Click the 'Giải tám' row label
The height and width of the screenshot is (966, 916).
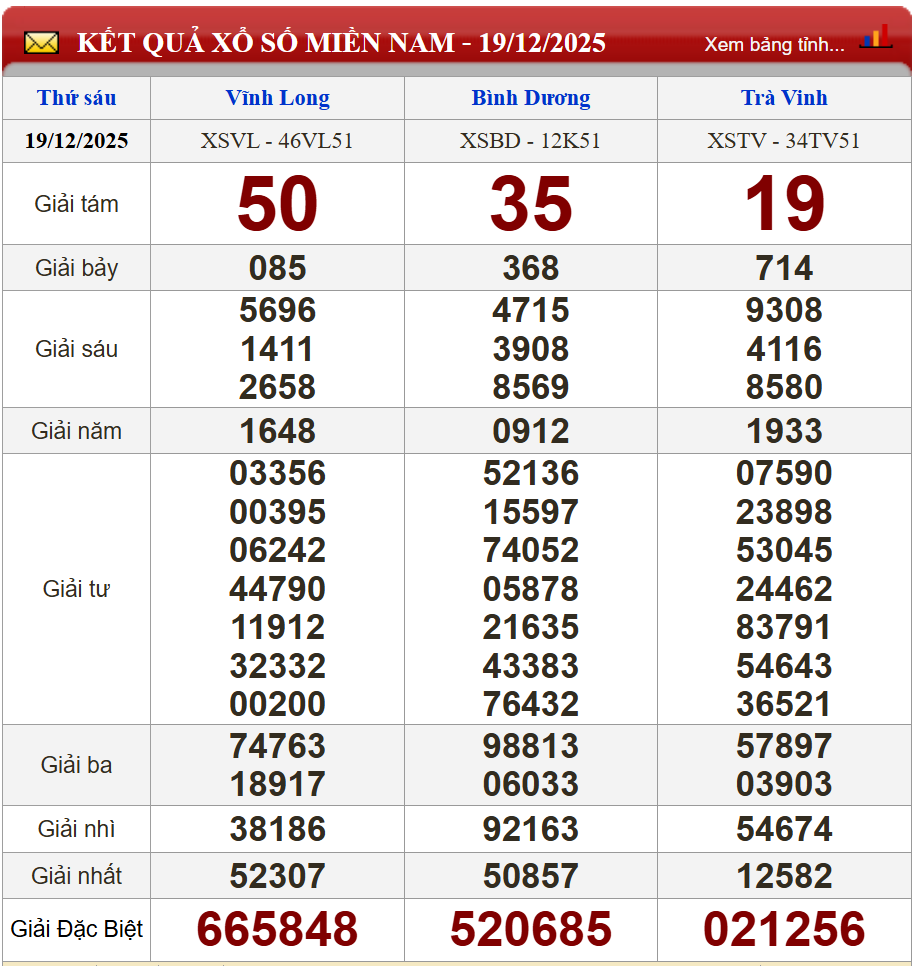(77, 204)
